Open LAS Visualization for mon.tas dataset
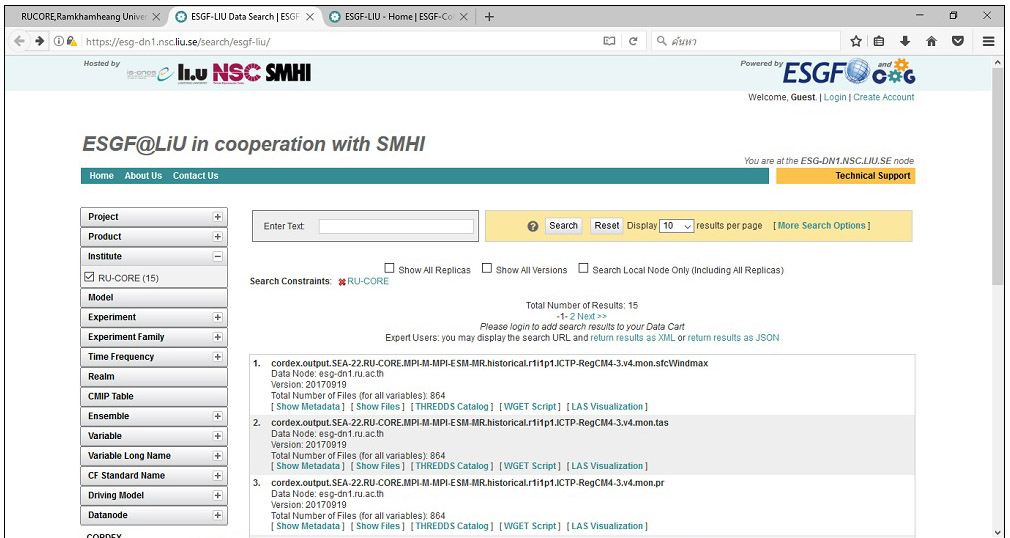The width and height of the screenshot is (1010, 538). (x=607, y=466)
